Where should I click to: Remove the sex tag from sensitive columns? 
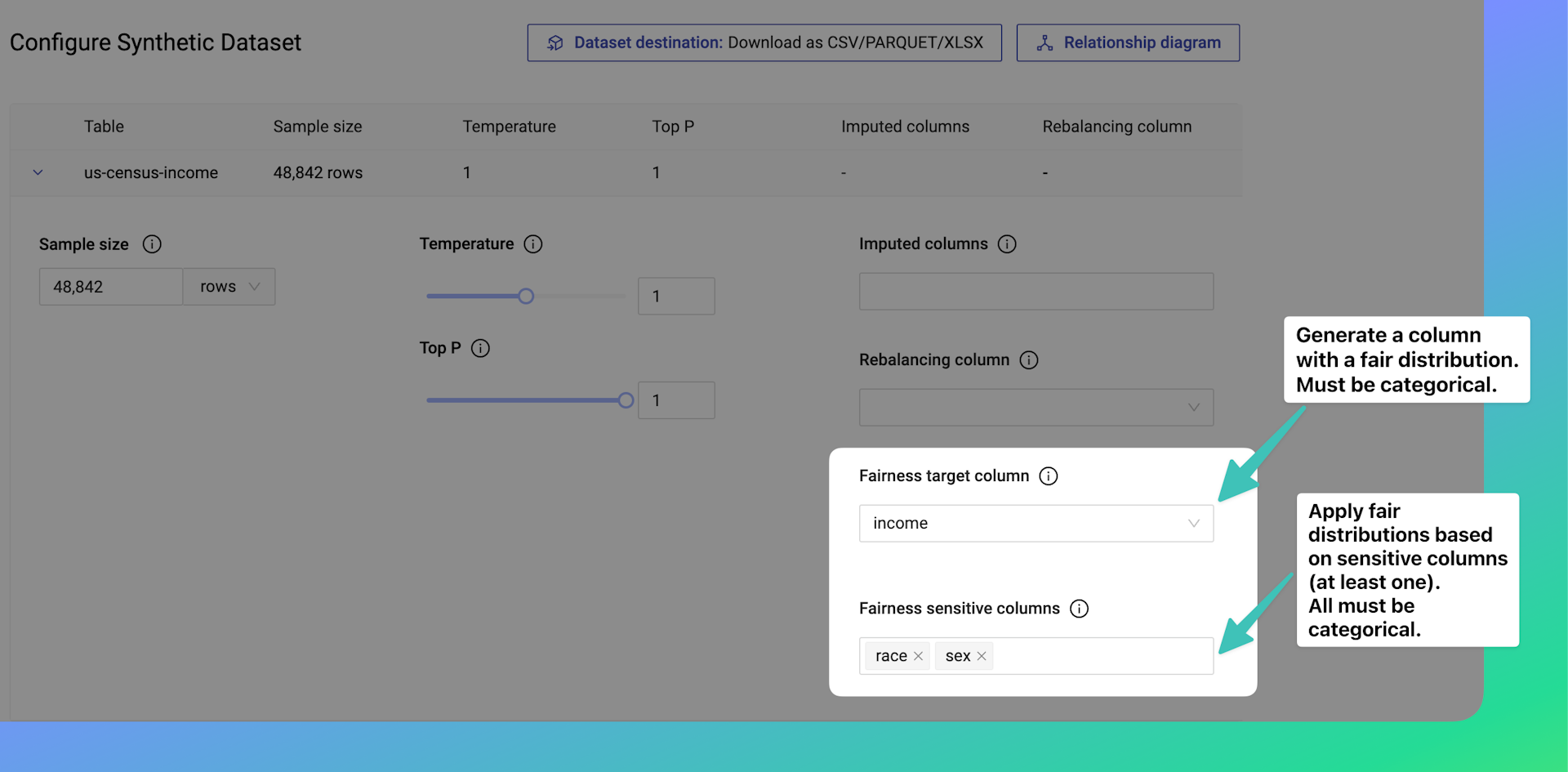coord(982,656)
